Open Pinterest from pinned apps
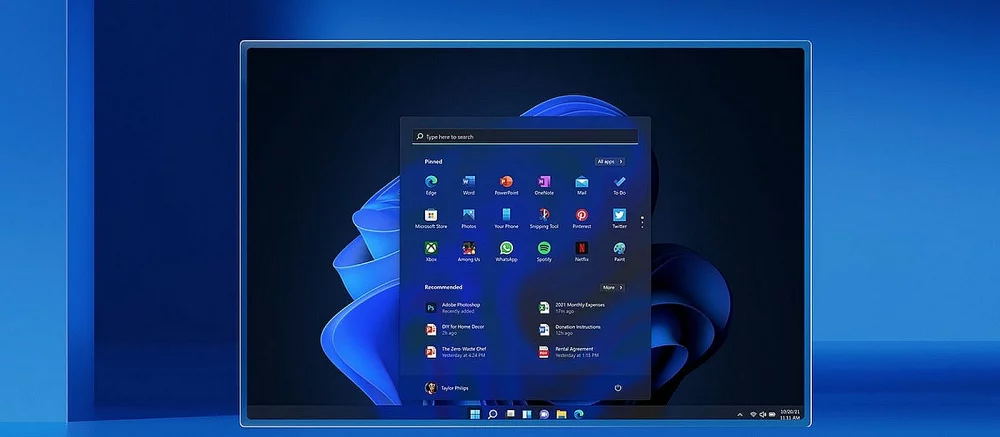 [582, 218]
